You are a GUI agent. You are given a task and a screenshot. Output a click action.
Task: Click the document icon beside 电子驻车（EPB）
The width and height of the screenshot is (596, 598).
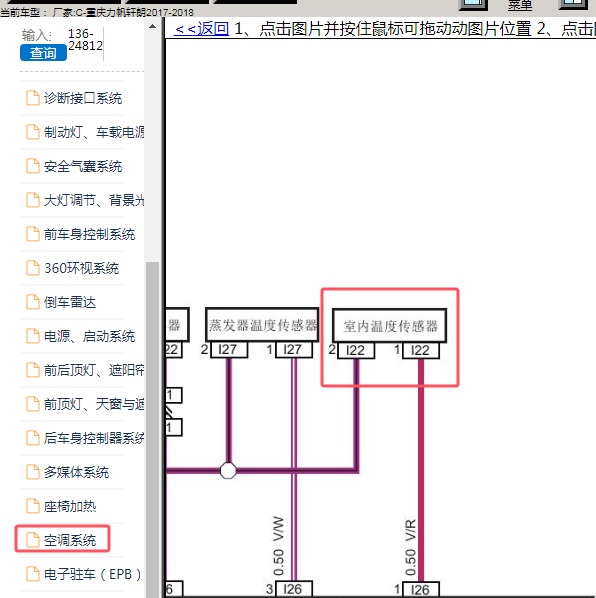(32, 574)
